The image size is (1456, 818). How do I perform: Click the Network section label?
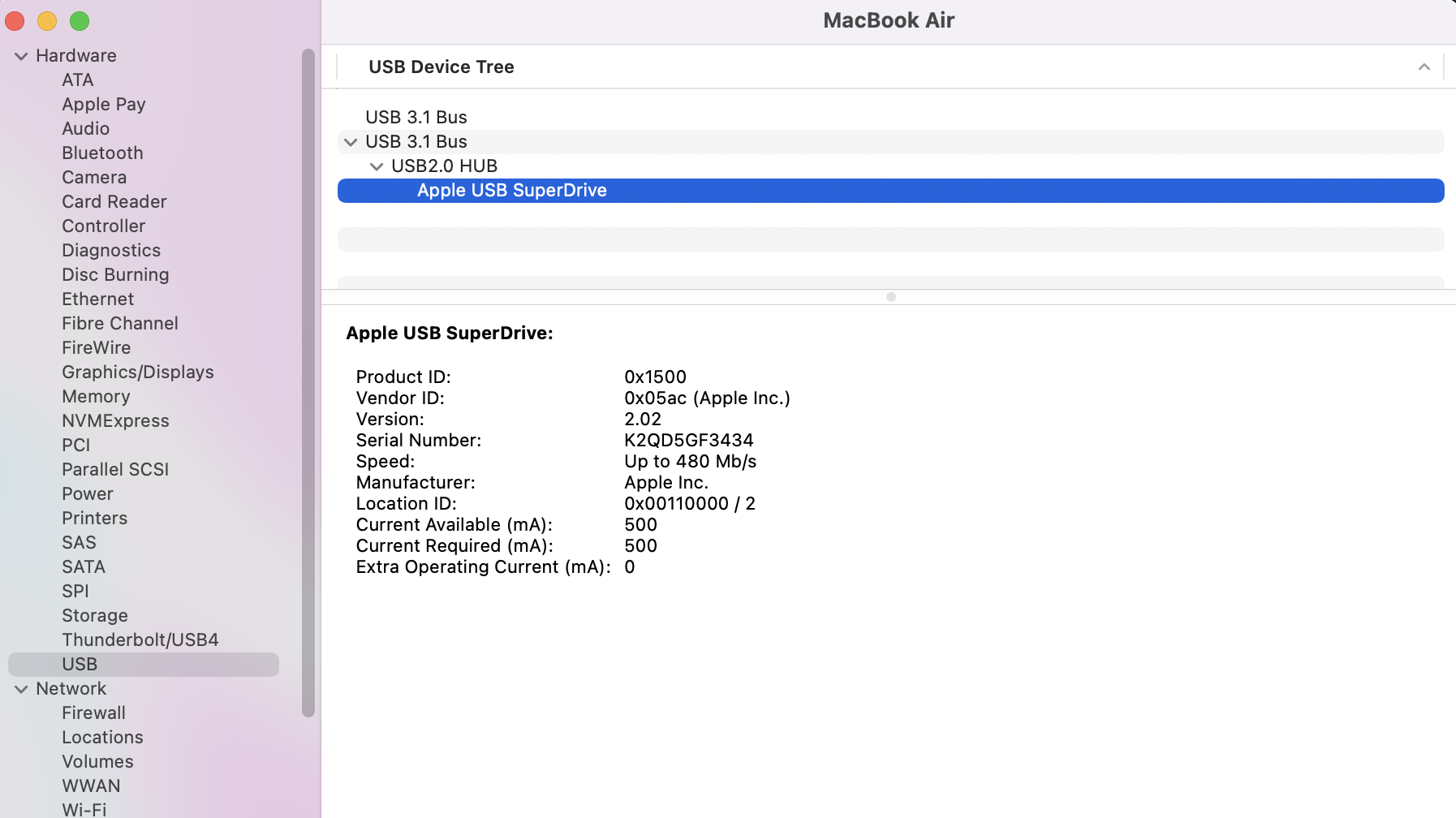[x=71, y=689]
